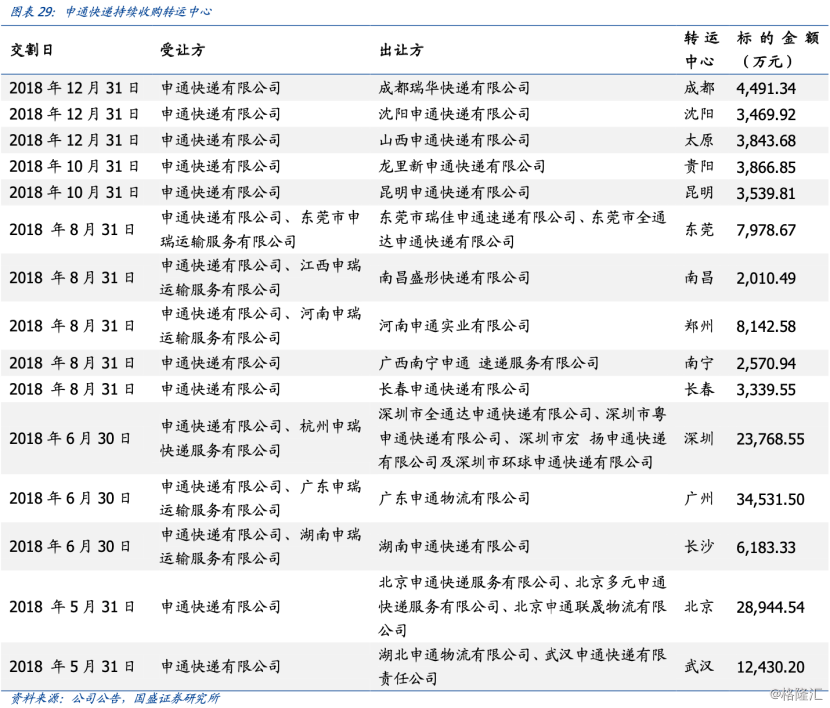Click the 受让方 cell mentioning 东莞市申瑞运输服务有限公司
This screenshot has width=830, height=708.
[x=260, y=230]
